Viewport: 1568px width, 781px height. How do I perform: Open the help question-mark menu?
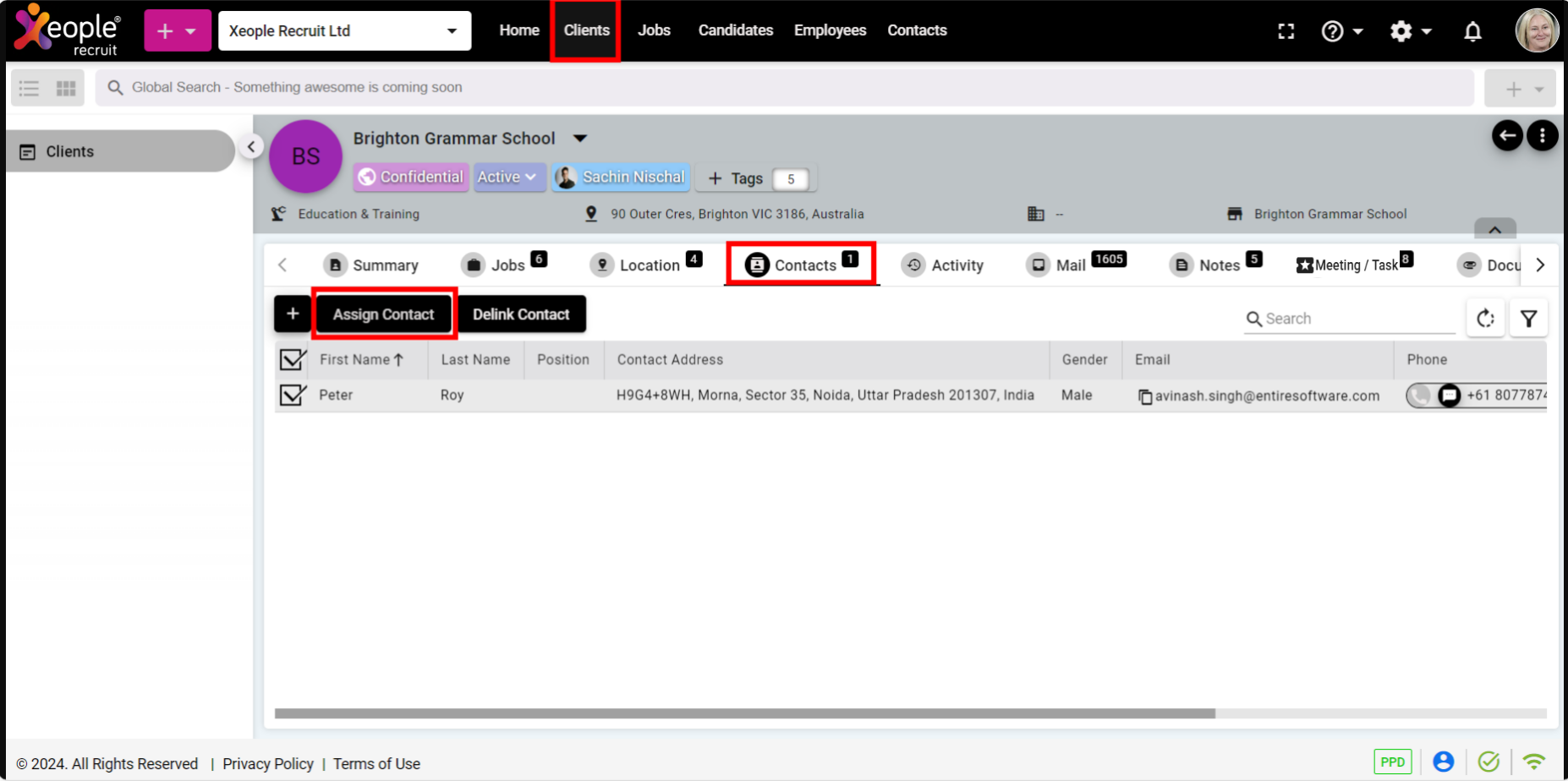(x=1341, y=31)
